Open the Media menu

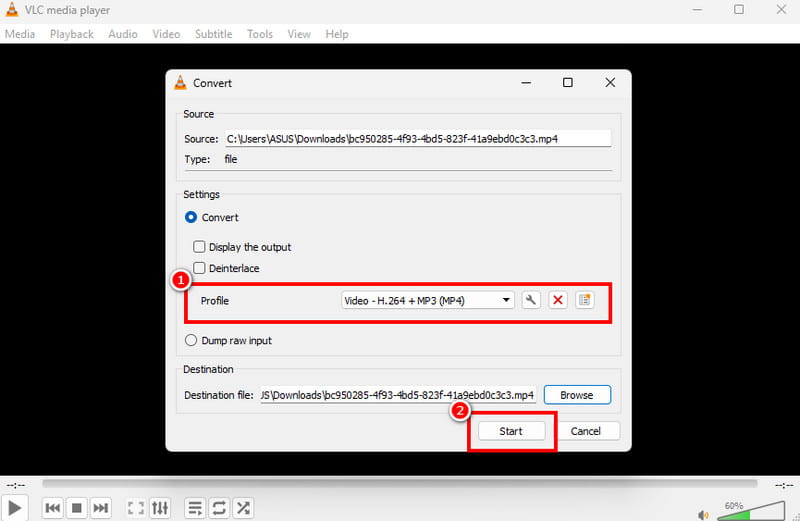coord(20,34)
